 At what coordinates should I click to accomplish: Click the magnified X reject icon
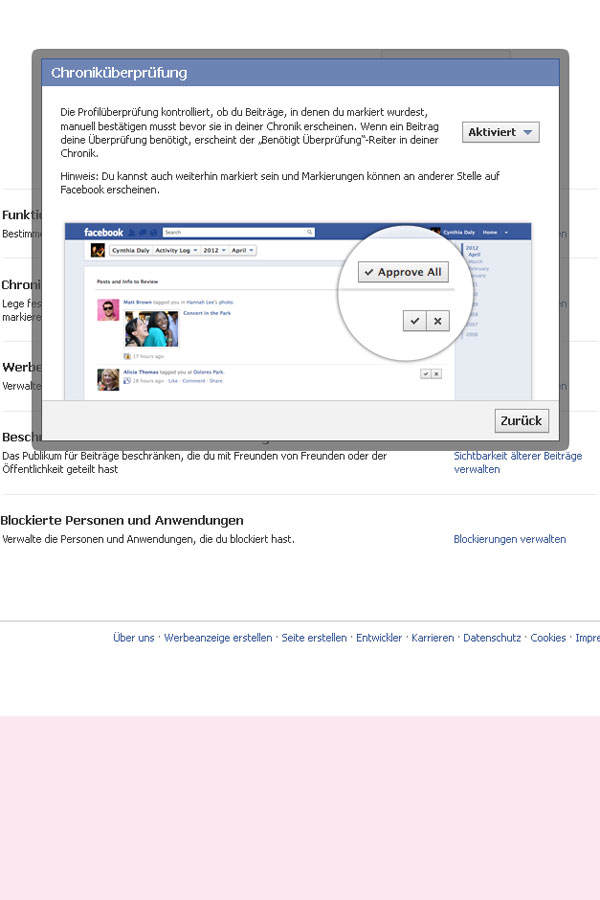438,321
